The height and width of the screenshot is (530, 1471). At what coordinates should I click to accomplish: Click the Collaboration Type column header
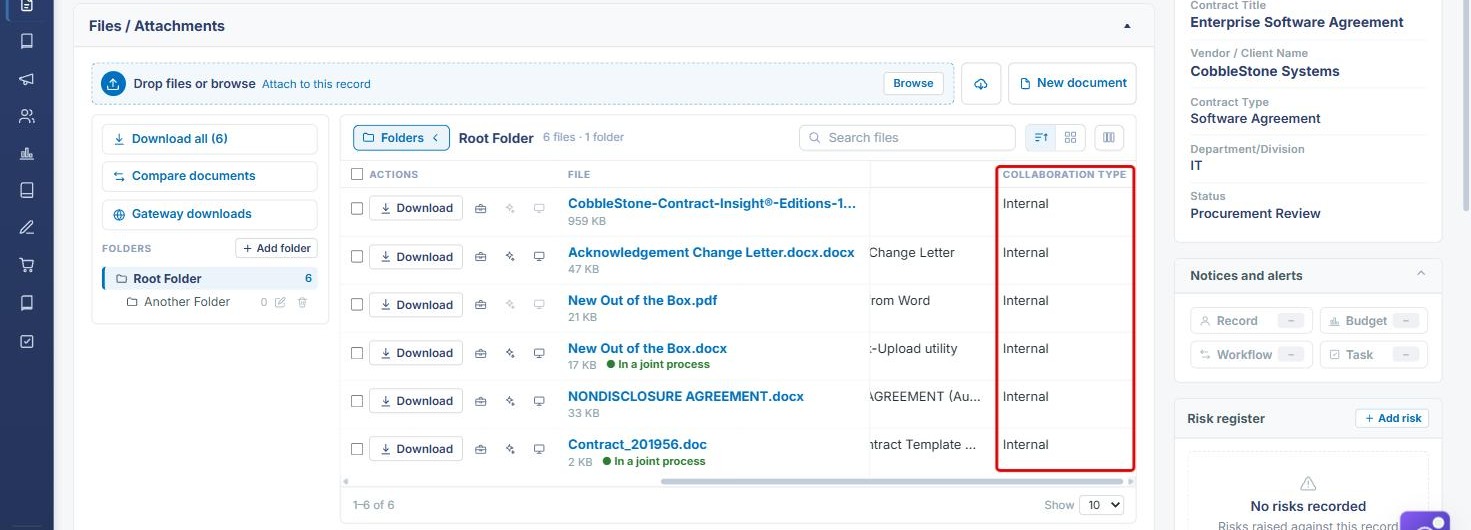point(1064,174)
